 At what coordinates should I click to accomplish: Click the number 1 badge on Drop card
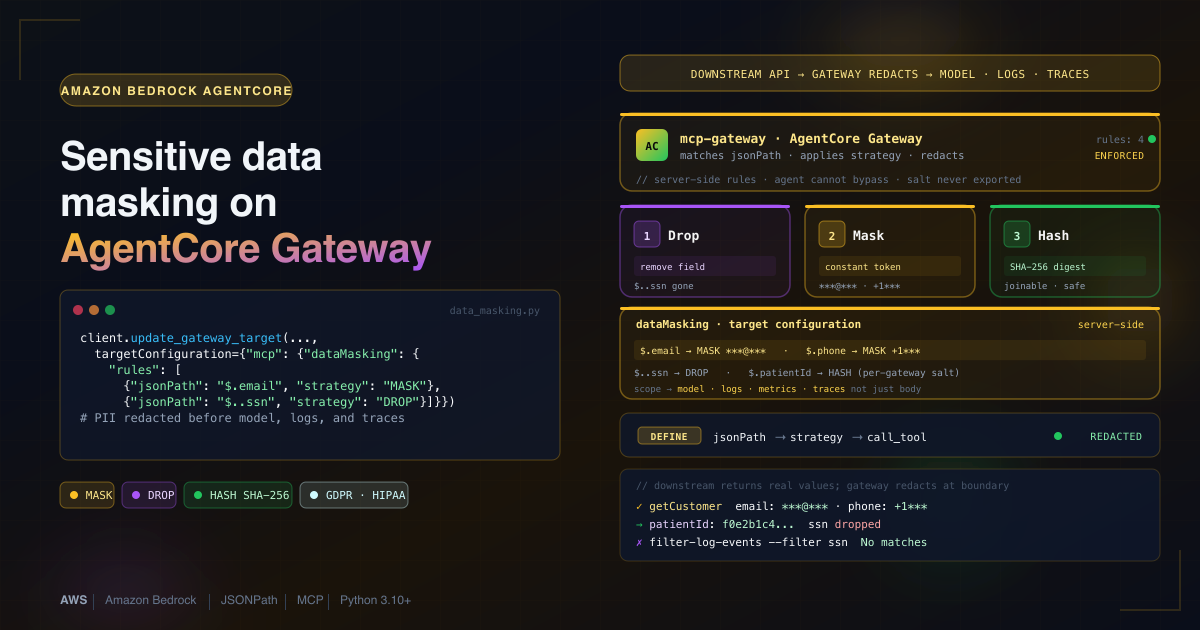pos(646,235)
